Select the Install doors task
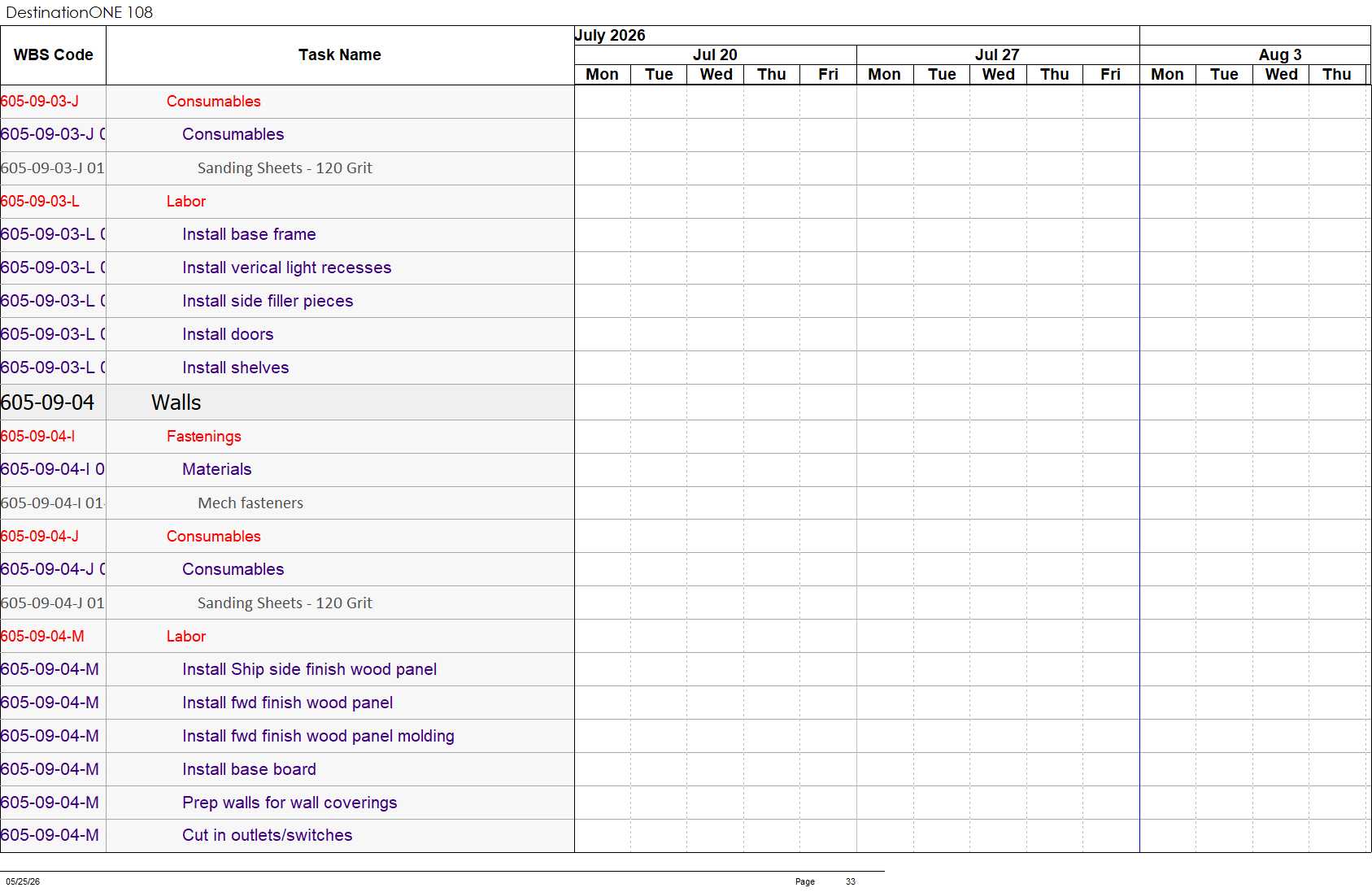1372x892 pixels. (x=228, y=334)
